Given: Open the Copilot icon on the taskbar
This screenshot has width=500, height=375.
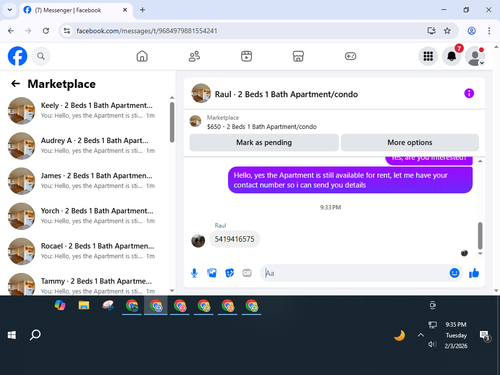Looking at the screenshot, I should coord(60,305).
